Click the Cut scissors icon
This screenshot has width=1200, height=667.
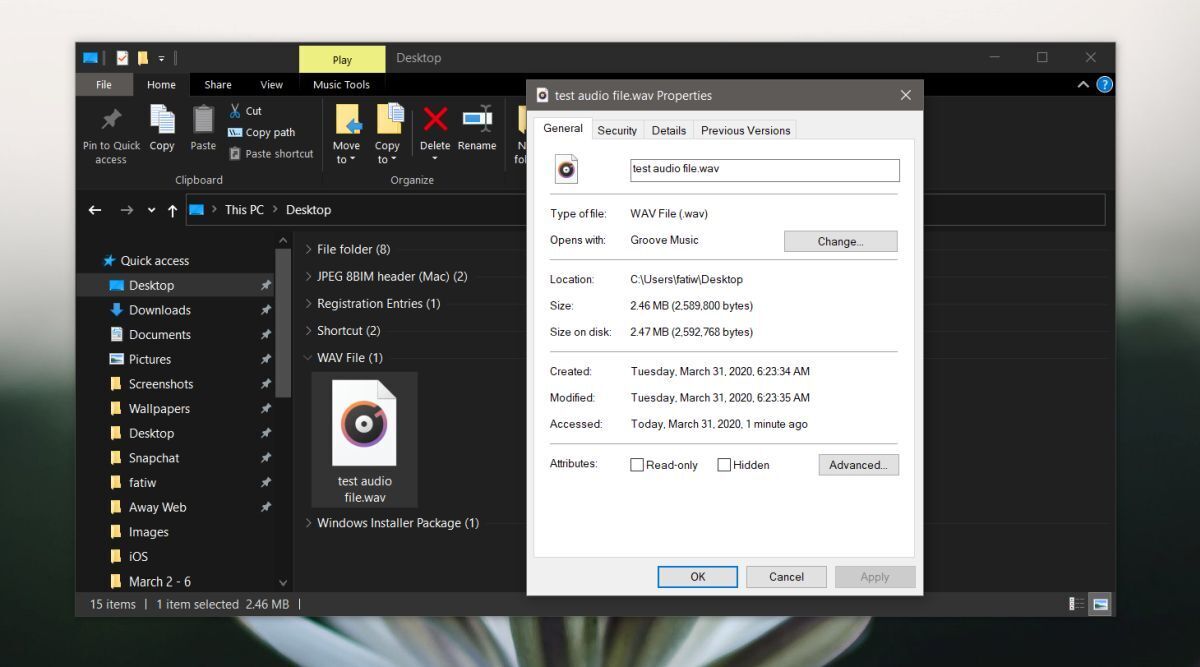(234, 110)
